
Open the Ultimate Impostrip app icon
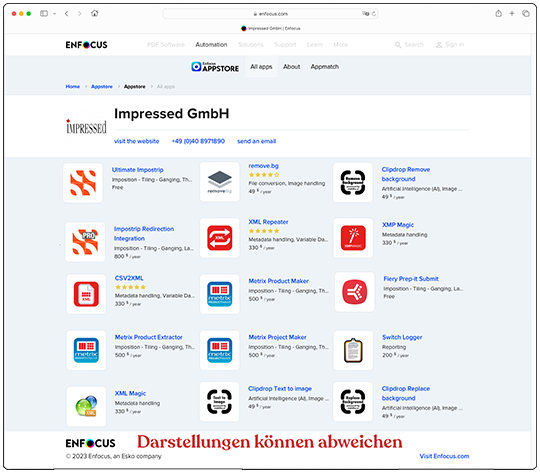(83, 183)
